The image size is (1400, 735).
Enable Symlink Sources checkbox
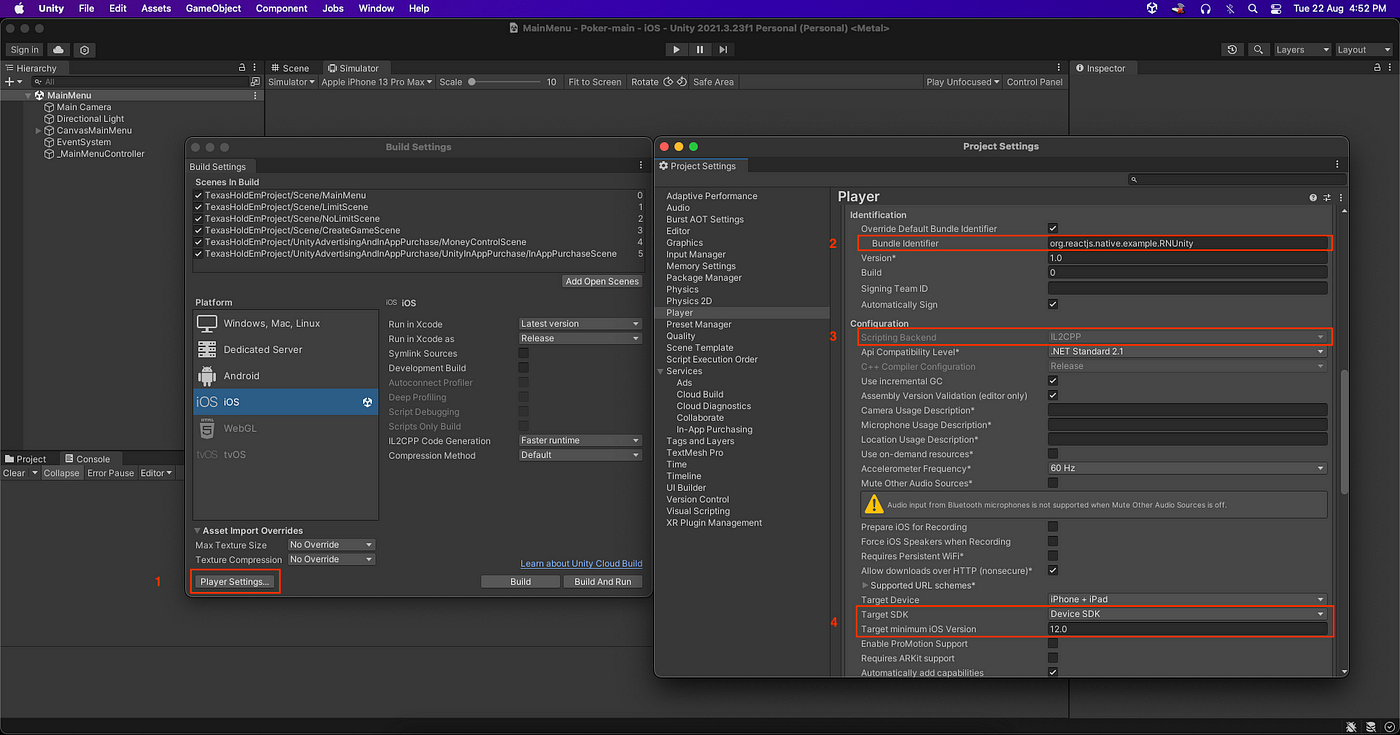tap(523, 353)
